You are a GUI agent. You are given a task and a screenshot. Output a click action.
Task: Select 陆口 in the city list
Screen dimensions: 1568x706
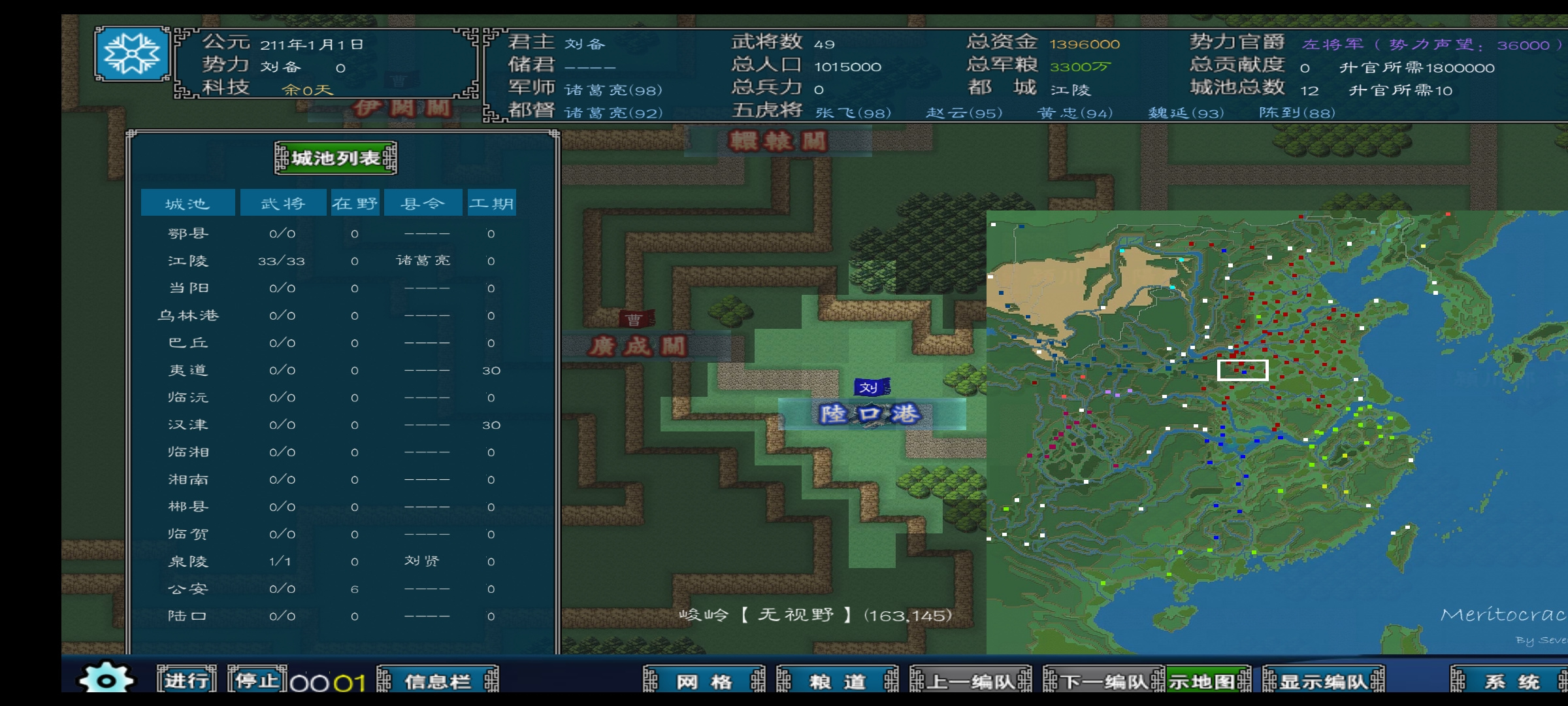click(188, 616)
